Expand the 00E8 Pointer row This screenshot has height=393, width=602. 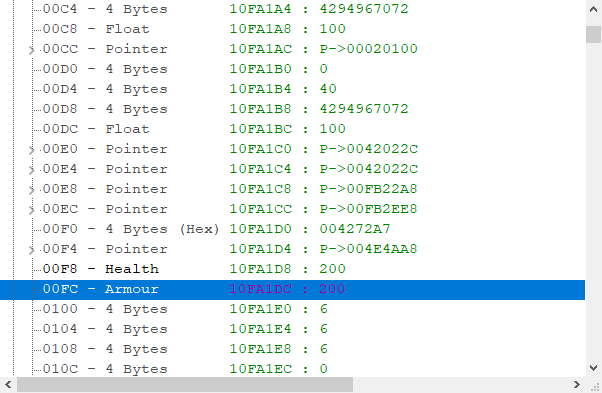pyautogui.click(x=31, y=190)
